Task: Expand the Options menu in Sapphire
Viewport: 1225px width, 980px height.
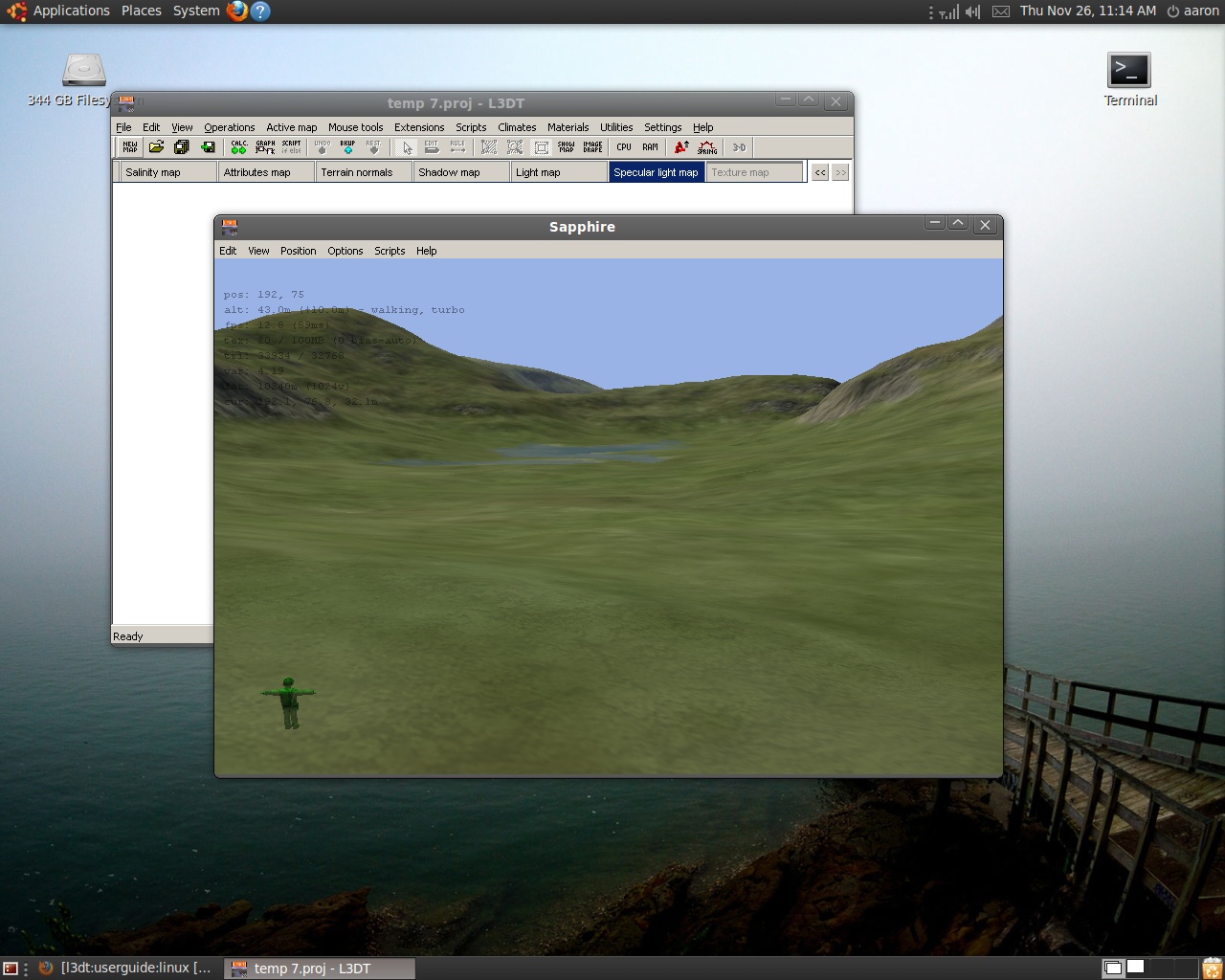Action: pos(345,251)
